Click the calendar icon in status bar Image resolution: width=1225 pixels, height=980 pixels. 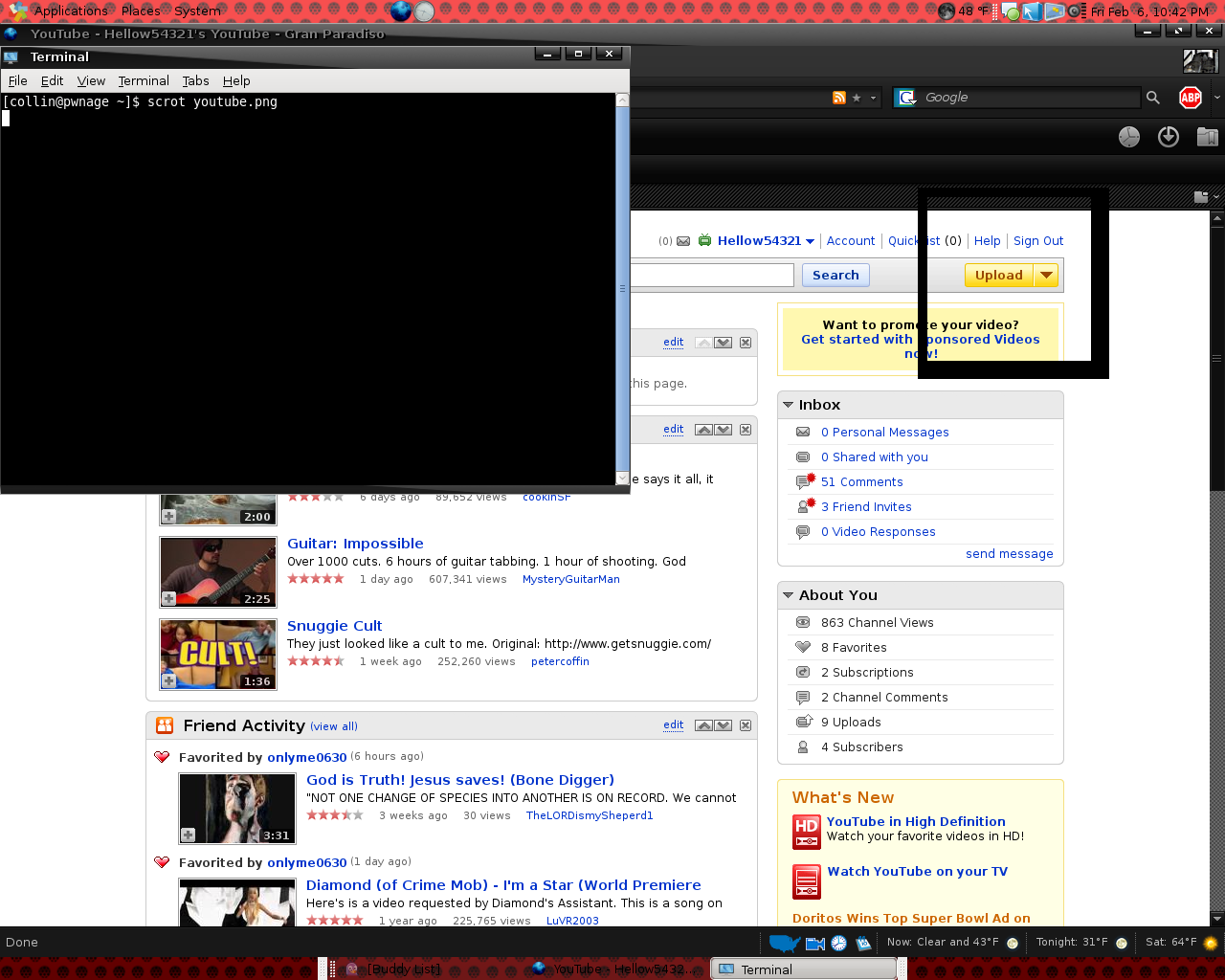[x=863, y=944]
